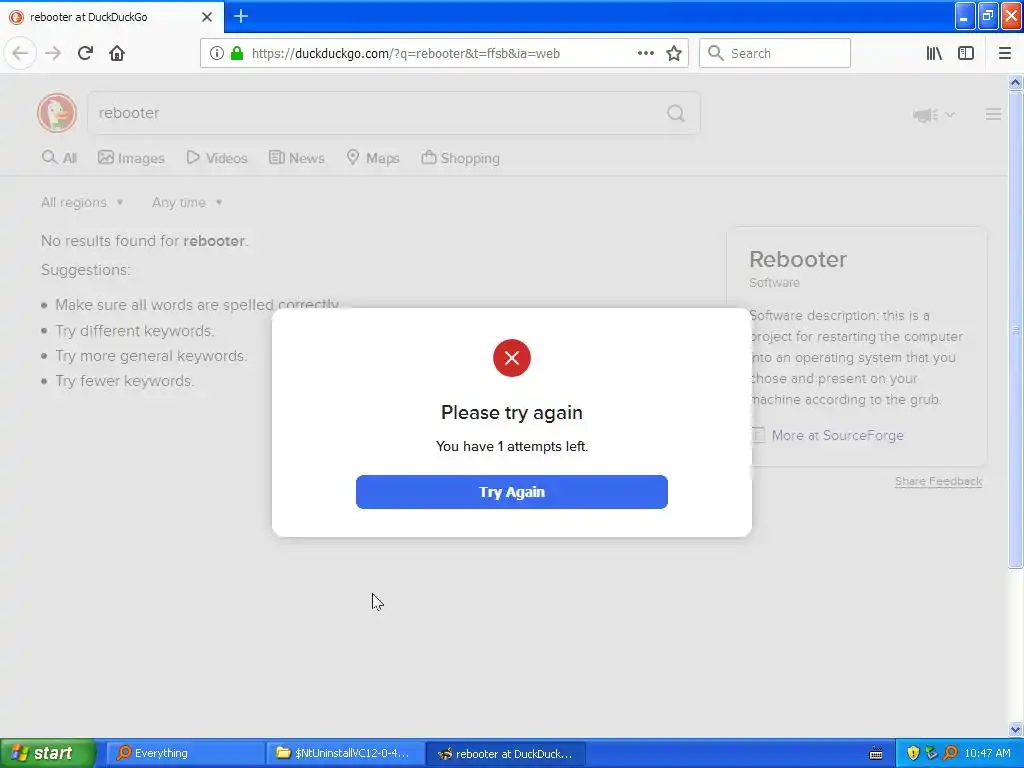
Task: Go back with the browser back arrow
Action: click(20, 53)
